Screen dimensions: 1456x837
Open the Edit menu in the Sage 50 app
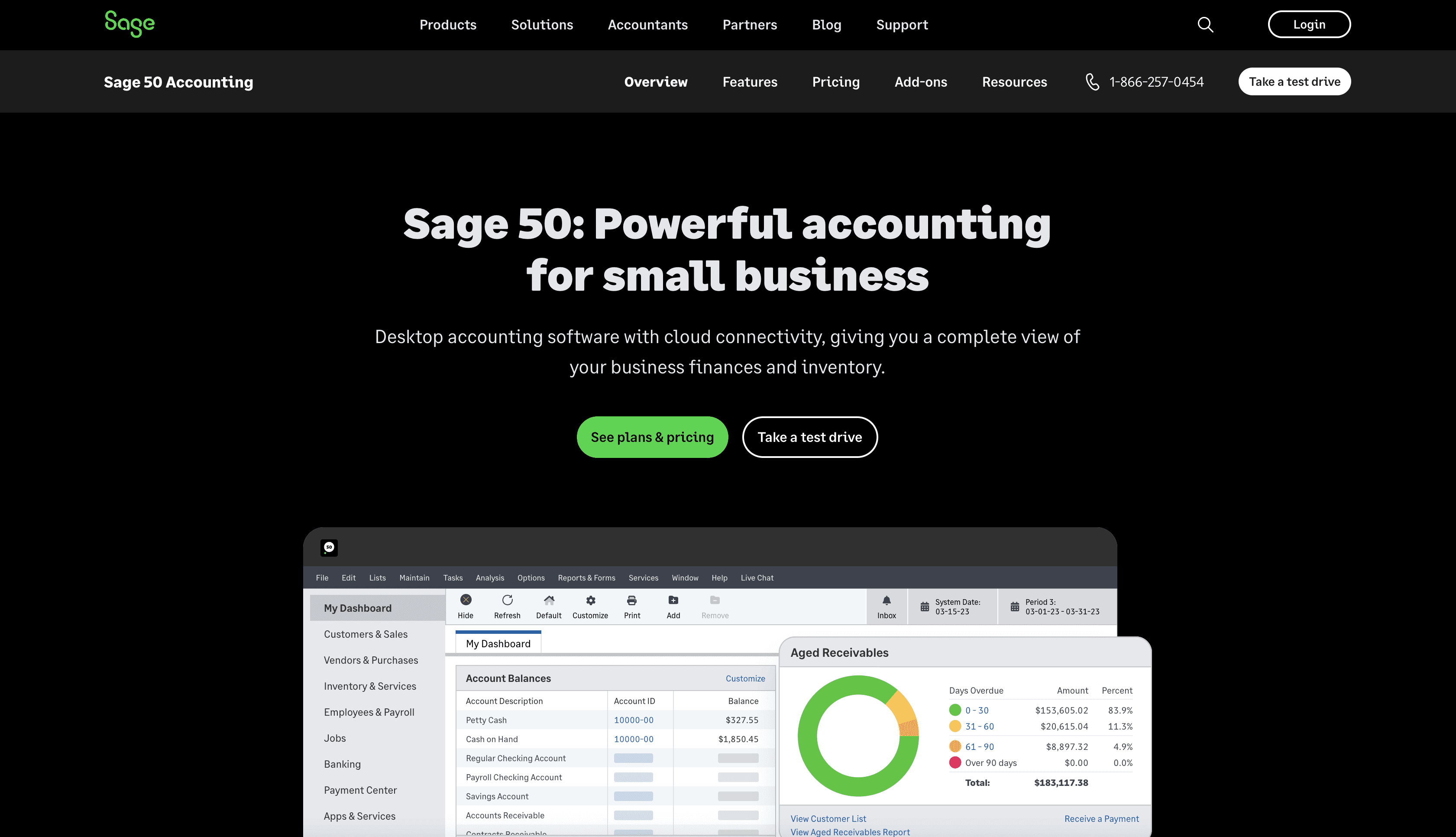tap(348, 578)
